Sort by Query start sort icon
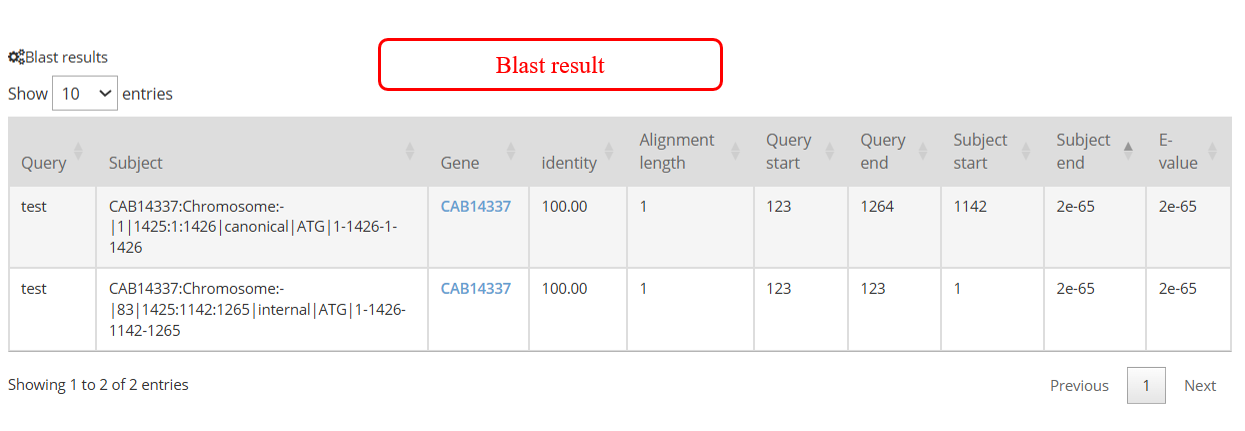The height and width of the screenshot is (431, 1245). pos(829,152)
